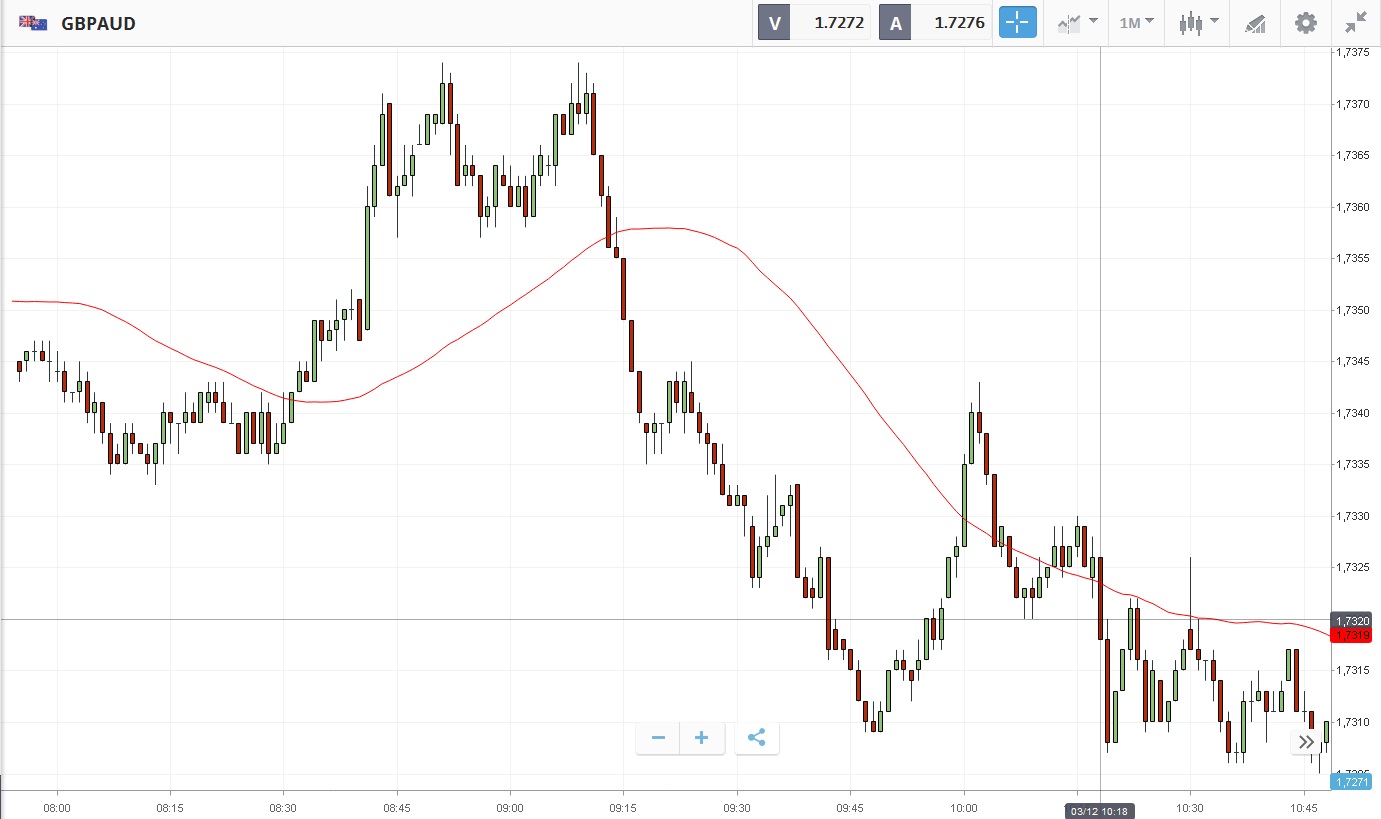Click the 03/12 10:18 time marker
The image size is (1381, 819).
(1100, 810)
